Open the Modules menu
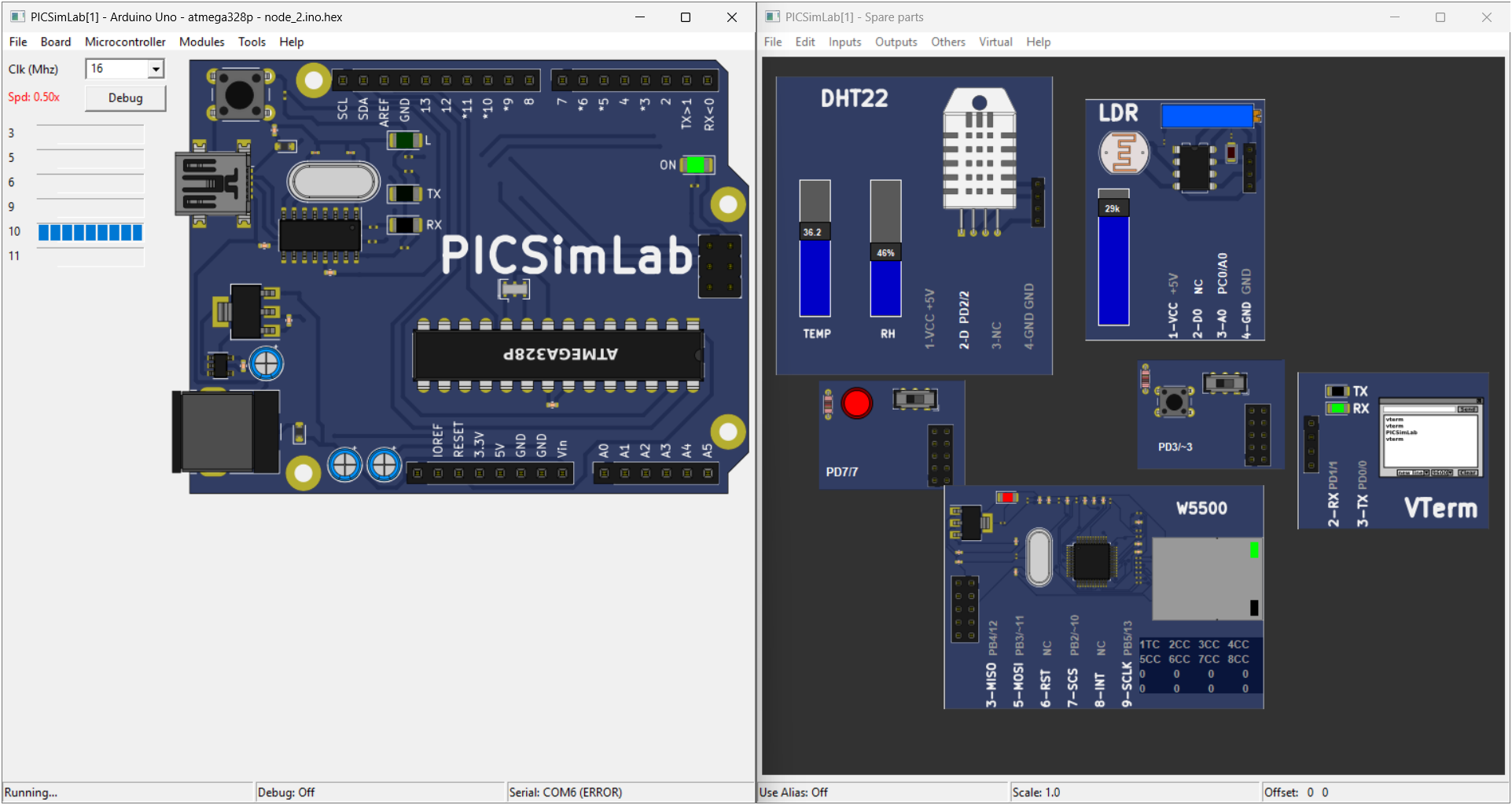 [x=202, y=42]
